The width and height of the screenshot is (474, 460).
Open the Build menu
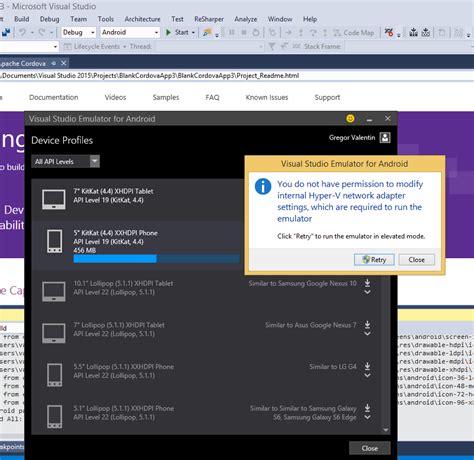pyautogui.click(x=22, y=19)
